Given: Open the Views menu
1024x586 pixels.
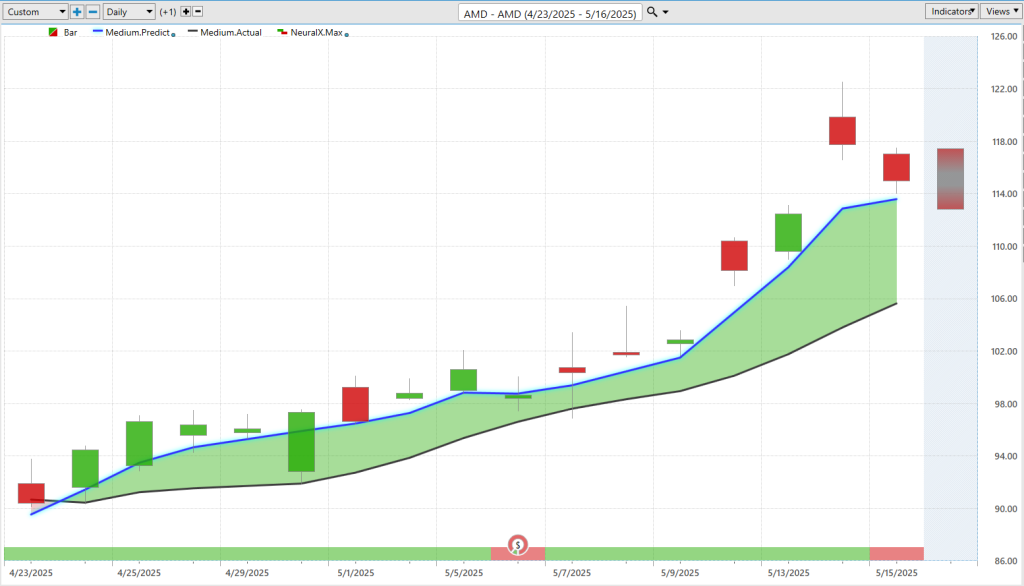Looking at the screenshot, I should tap(1001, 11).
